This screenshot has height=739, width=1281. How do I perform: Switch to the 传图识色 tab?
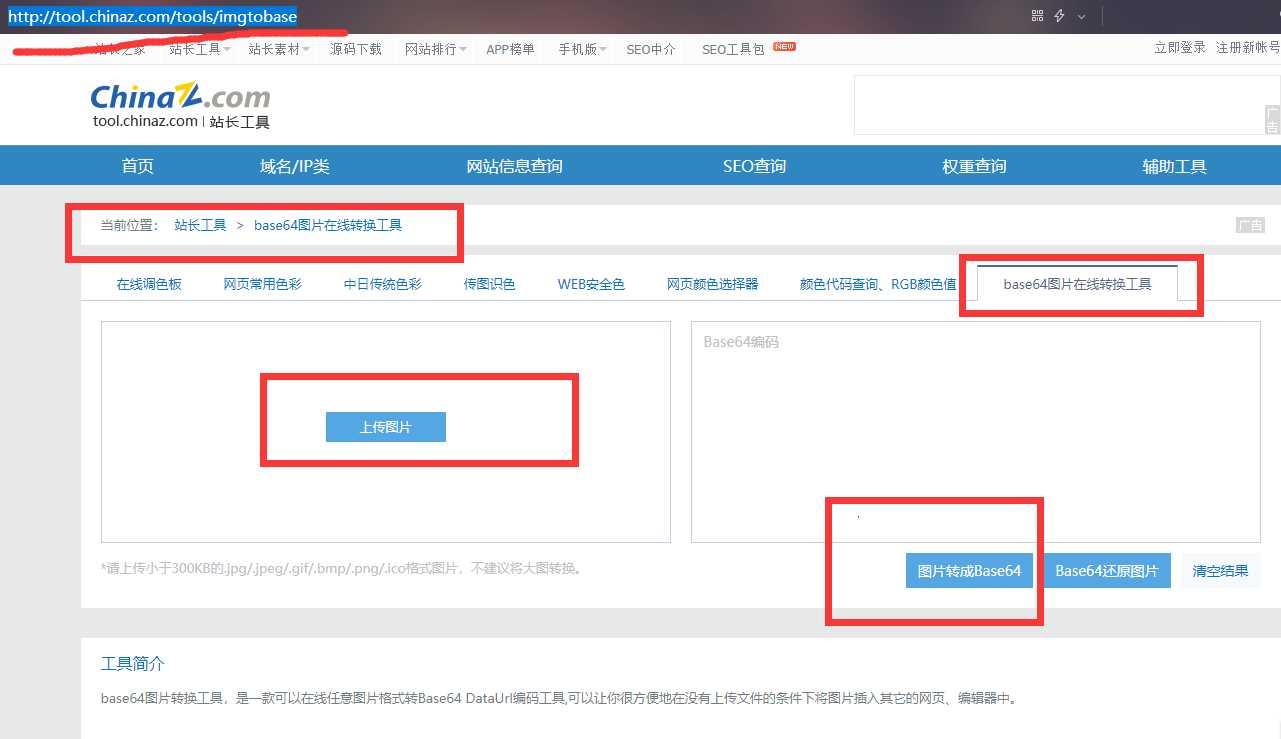(x=490, y=284)
